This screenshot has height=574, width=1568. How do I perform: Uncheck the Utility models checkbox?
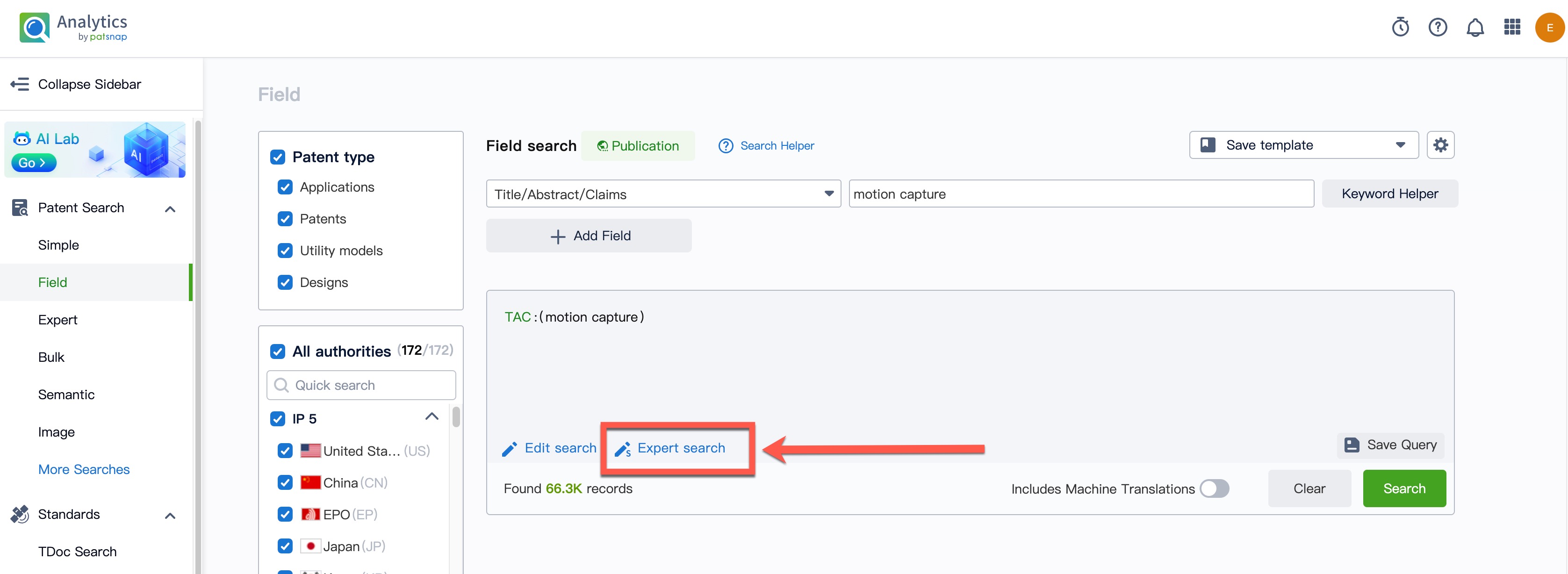tap(285, 251)
